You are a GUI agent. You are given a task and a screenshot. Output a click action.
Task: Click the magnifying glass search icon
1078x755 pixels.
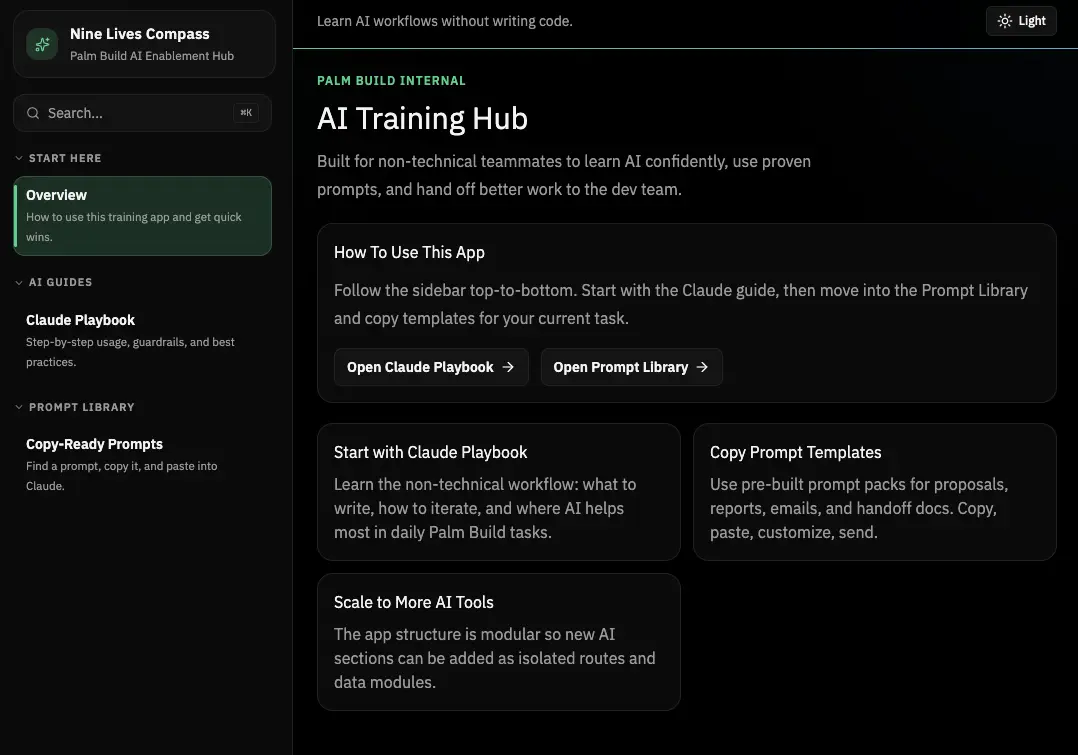coord(33,113)
